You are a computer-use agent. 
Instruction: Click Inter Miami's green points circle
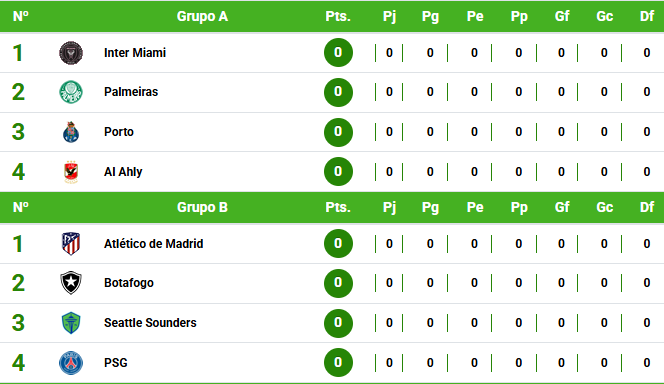[x=338, y=52]
